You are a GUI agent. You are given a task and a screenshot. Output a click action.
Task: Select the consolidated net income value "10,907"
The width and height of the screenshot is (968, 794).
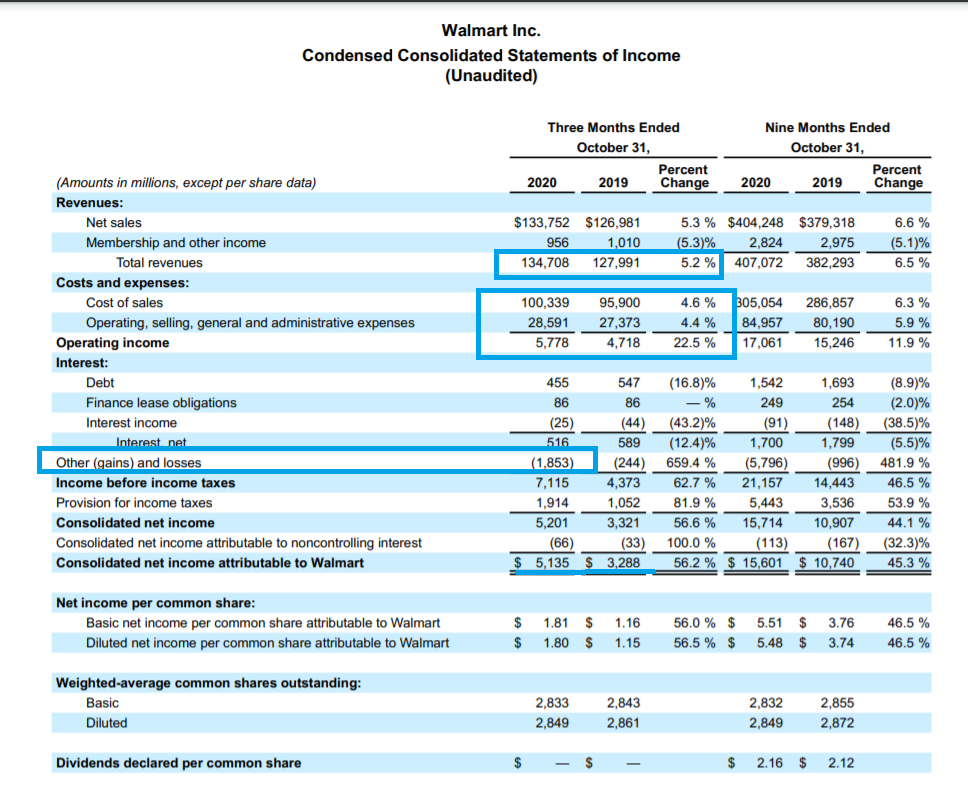[834, 523]
